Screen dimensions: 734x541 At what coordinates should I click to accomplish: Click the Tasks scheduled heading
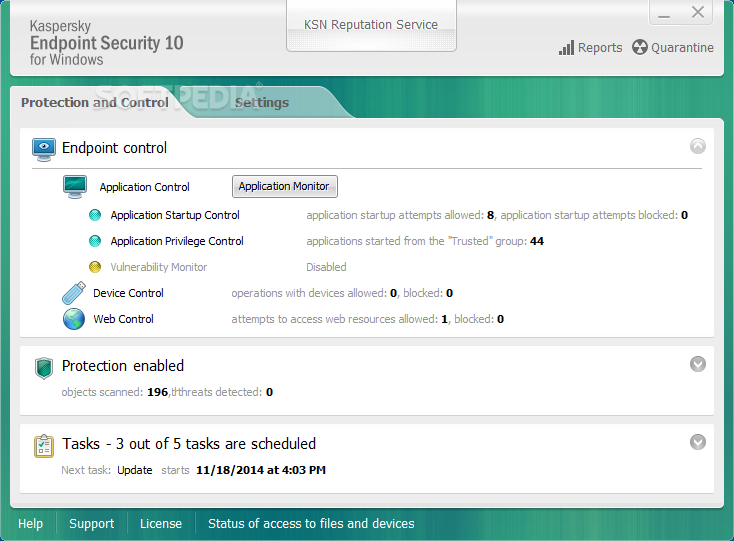tap(189, 444)
